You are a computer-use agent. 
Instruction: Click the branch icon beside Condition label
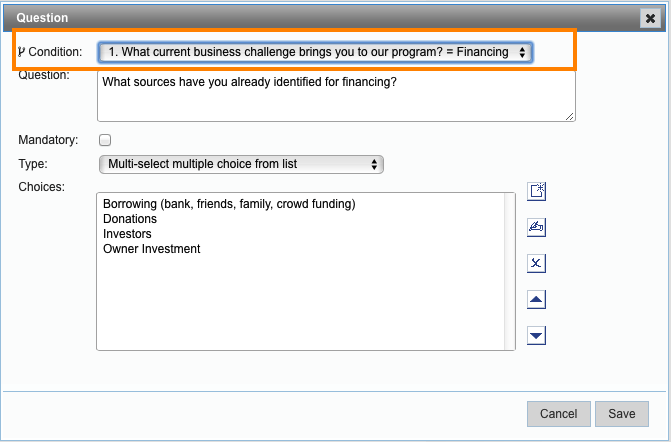coord(21,52)
